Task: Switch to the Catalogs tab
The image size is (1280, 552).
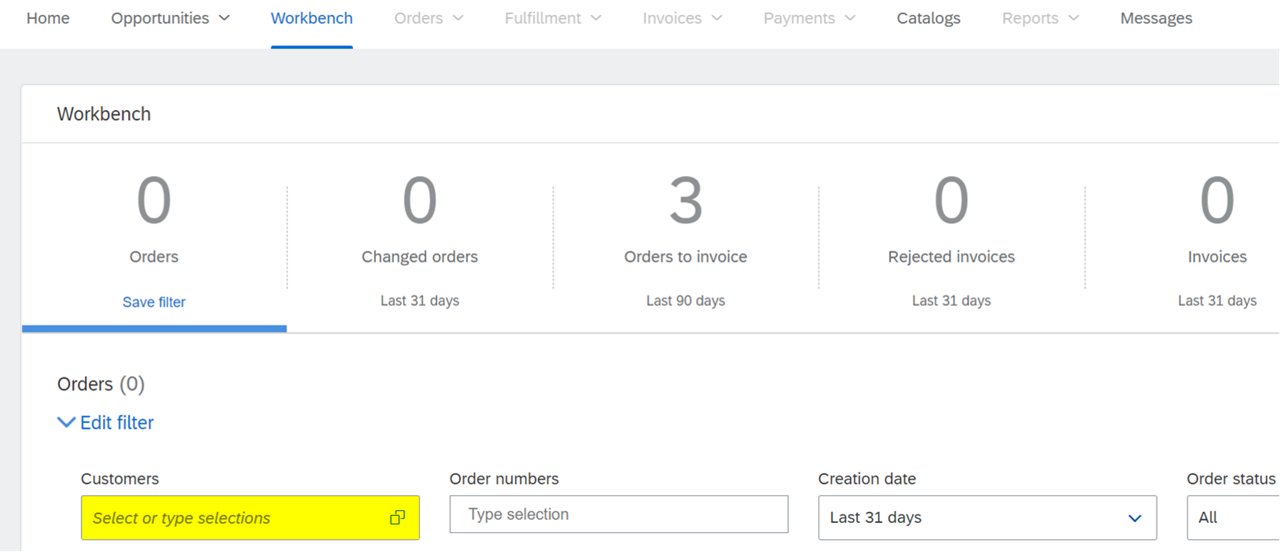Action: click(928, 18)
